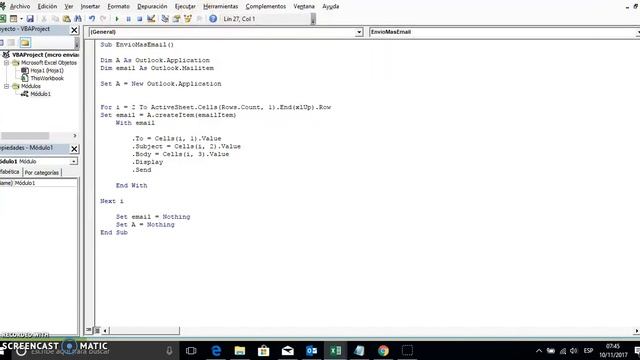Viewport: 640px width, 360px height.
Task: Switch to the Por categorías properties tab
Action: 42,173
